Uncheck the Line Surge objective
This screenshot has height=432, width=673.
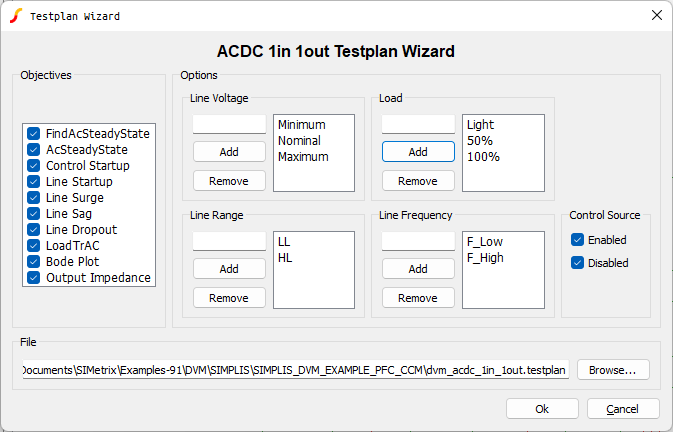tap(34, 197)
